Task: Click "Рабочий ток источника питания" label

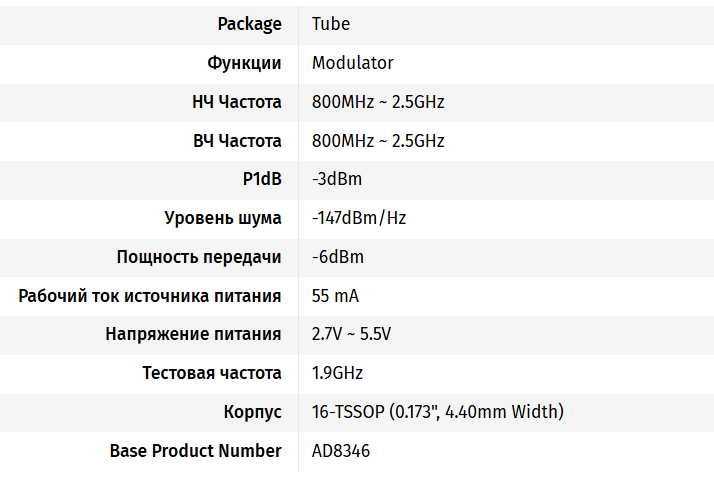Action: (150, 296)
